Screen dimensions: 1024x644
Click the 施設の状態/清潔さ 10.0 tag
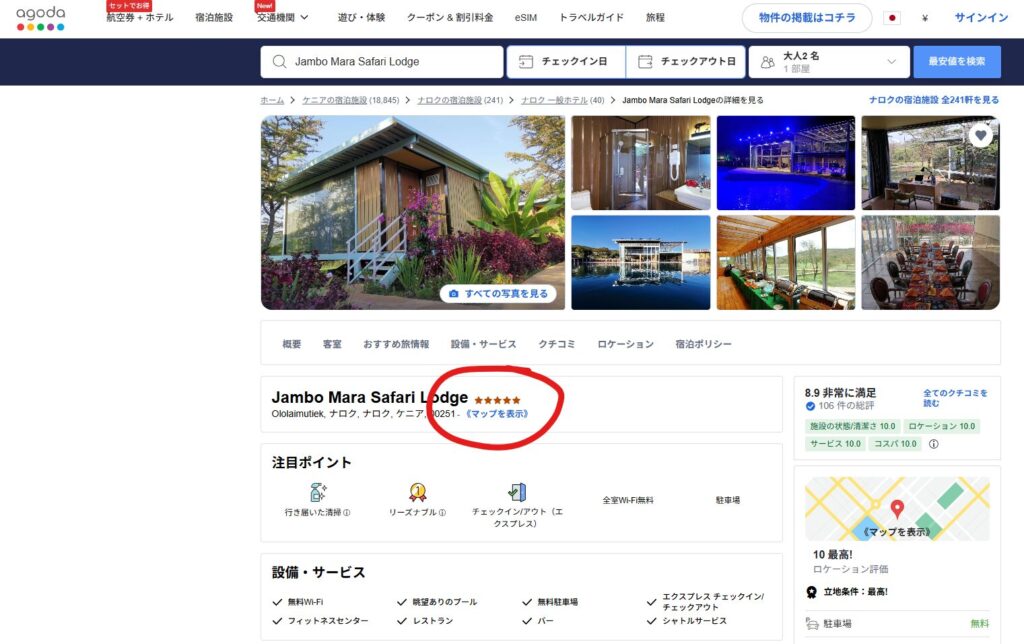point(852,426)
